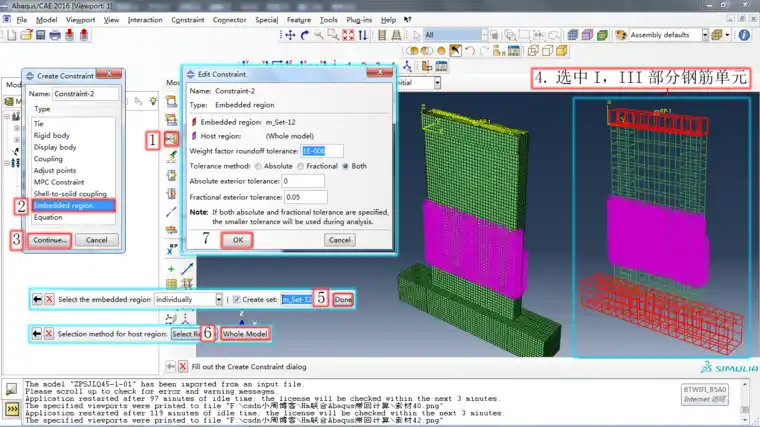Open the blue information icon
760x427 pixels.
[744, 35]
